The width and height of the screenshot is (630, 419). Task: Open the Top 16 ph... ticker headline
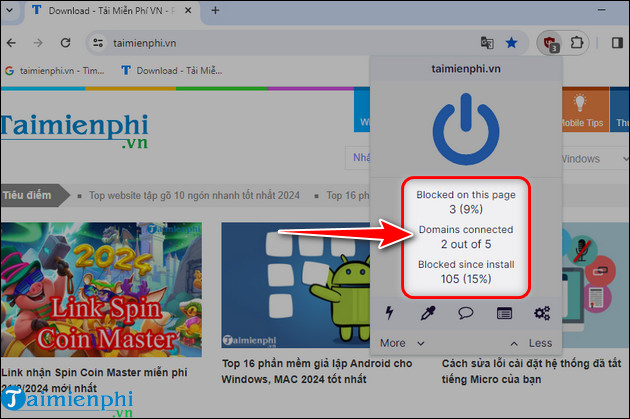(x=348, y=195)
